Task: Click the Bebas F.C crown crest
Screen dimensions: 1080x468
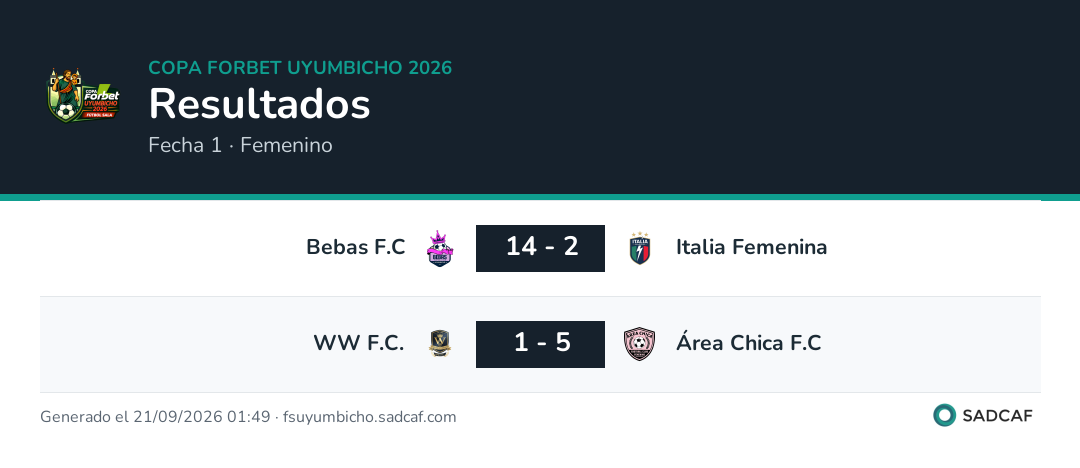Action: click(440, 248)
